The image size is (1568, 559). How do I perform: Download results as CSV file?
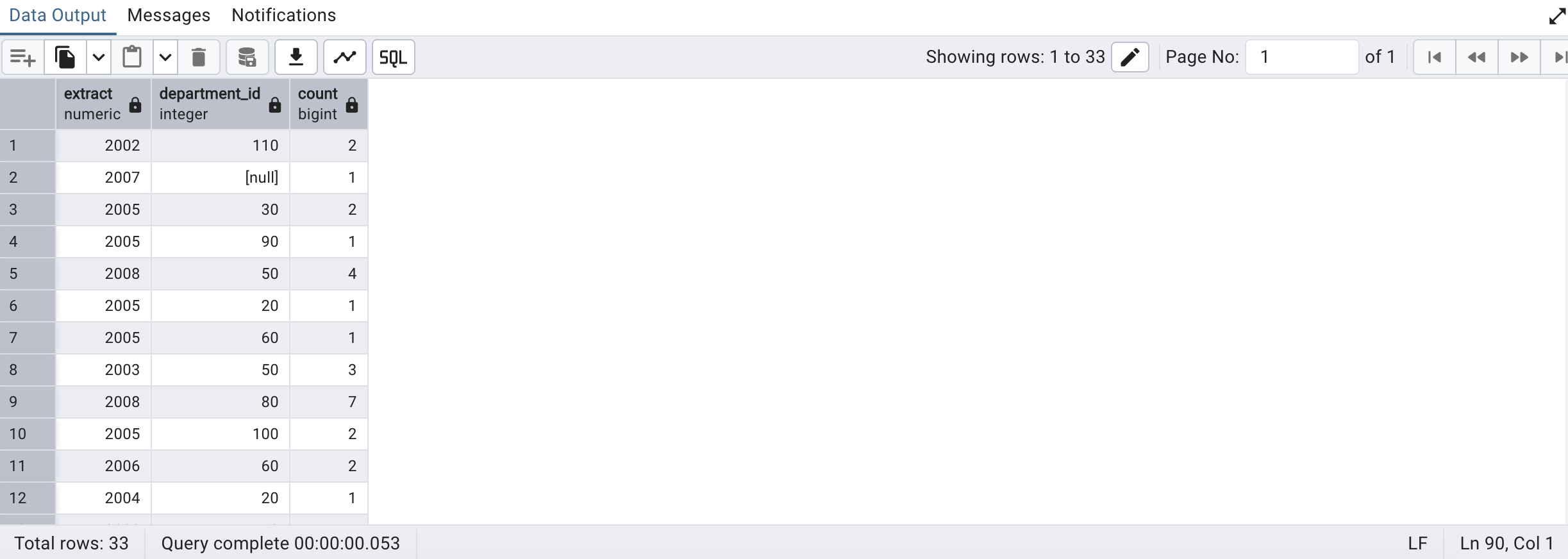296,58
